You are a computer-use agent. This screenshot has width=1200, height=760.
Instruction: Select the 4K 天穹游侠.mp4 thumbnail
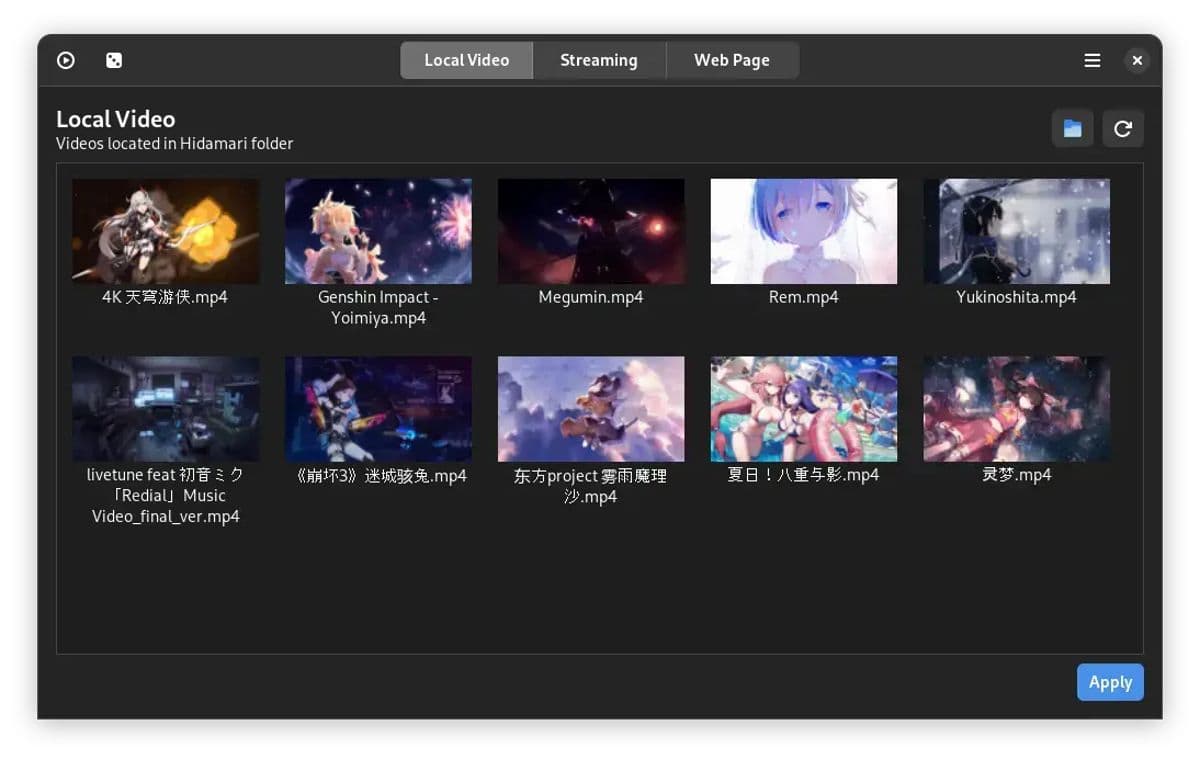coord(166,231)
